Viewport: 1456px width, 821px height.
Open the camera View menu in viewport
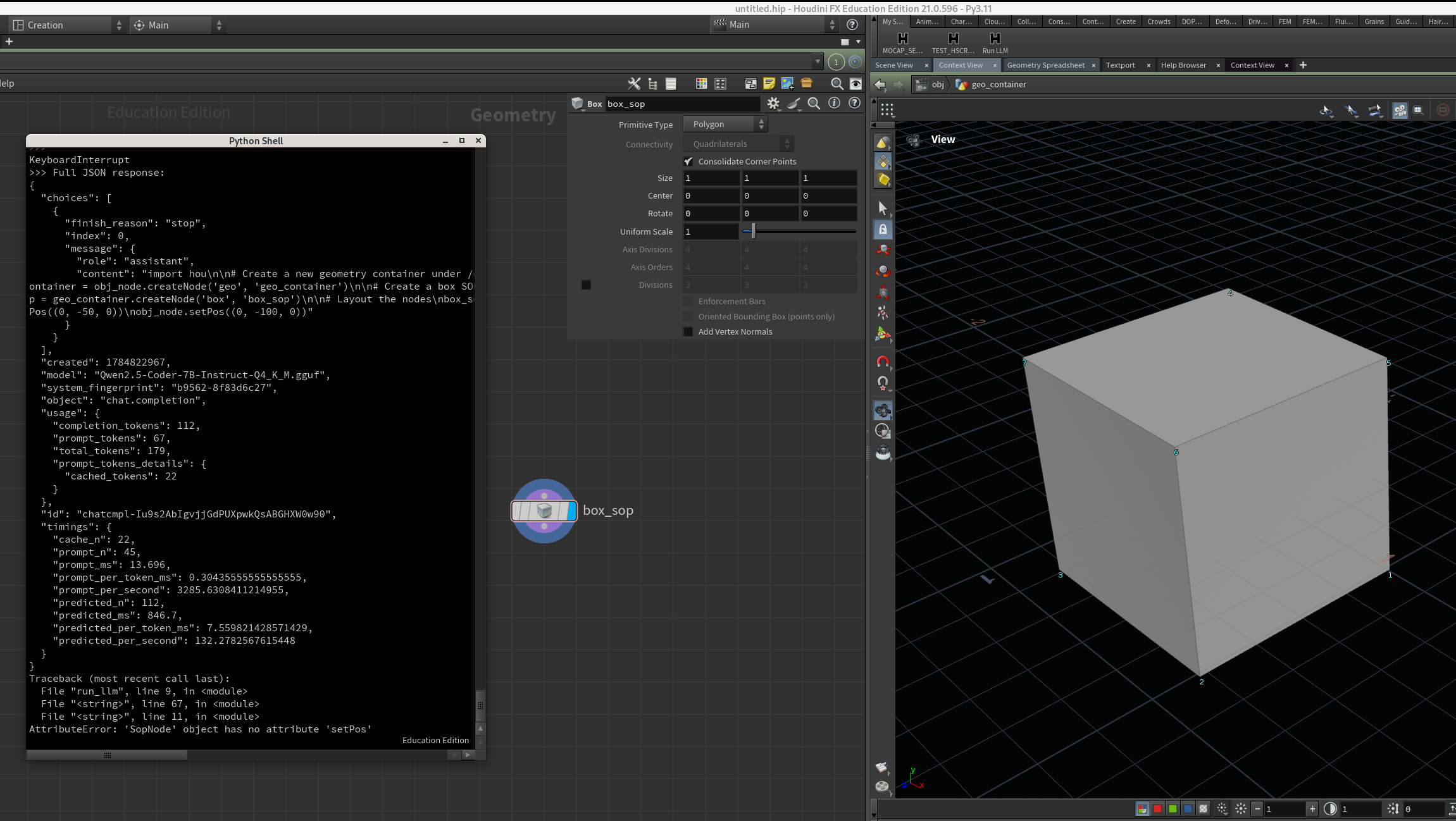click(x=942, y=139)
